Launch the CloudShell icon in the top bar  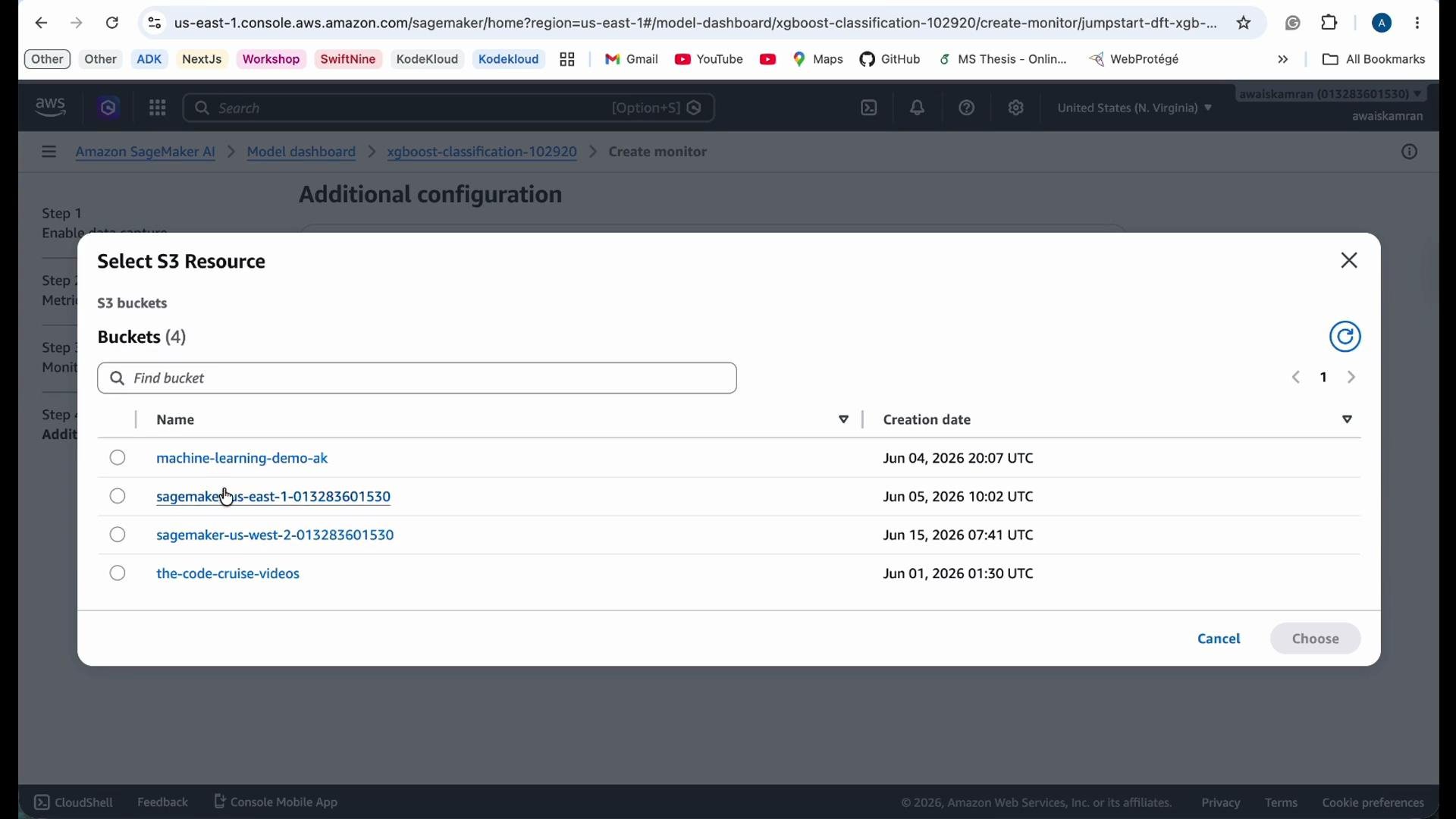[x=869, y=108]
